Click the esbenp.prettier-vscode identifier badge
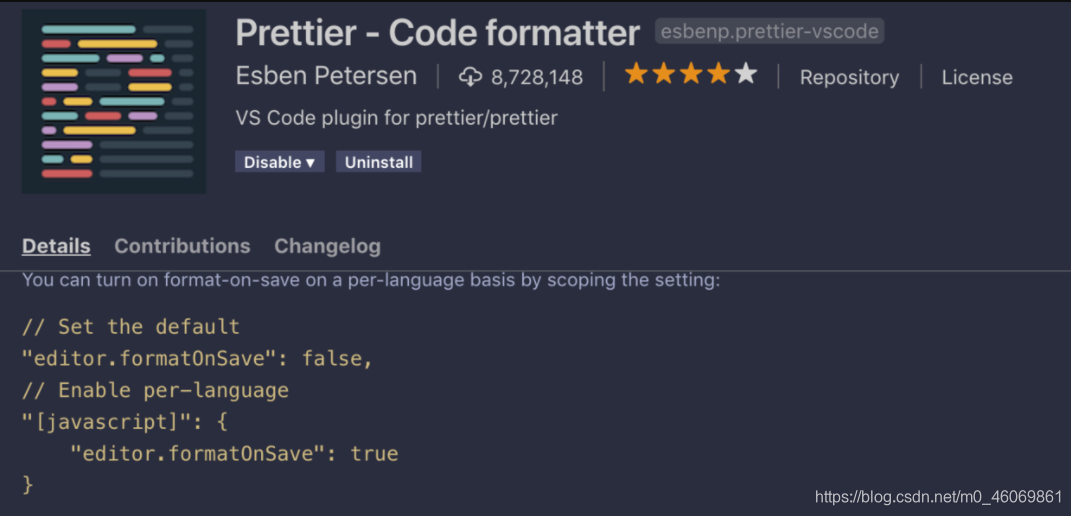The image size is (1071, 516). click(x=769, y=32)
